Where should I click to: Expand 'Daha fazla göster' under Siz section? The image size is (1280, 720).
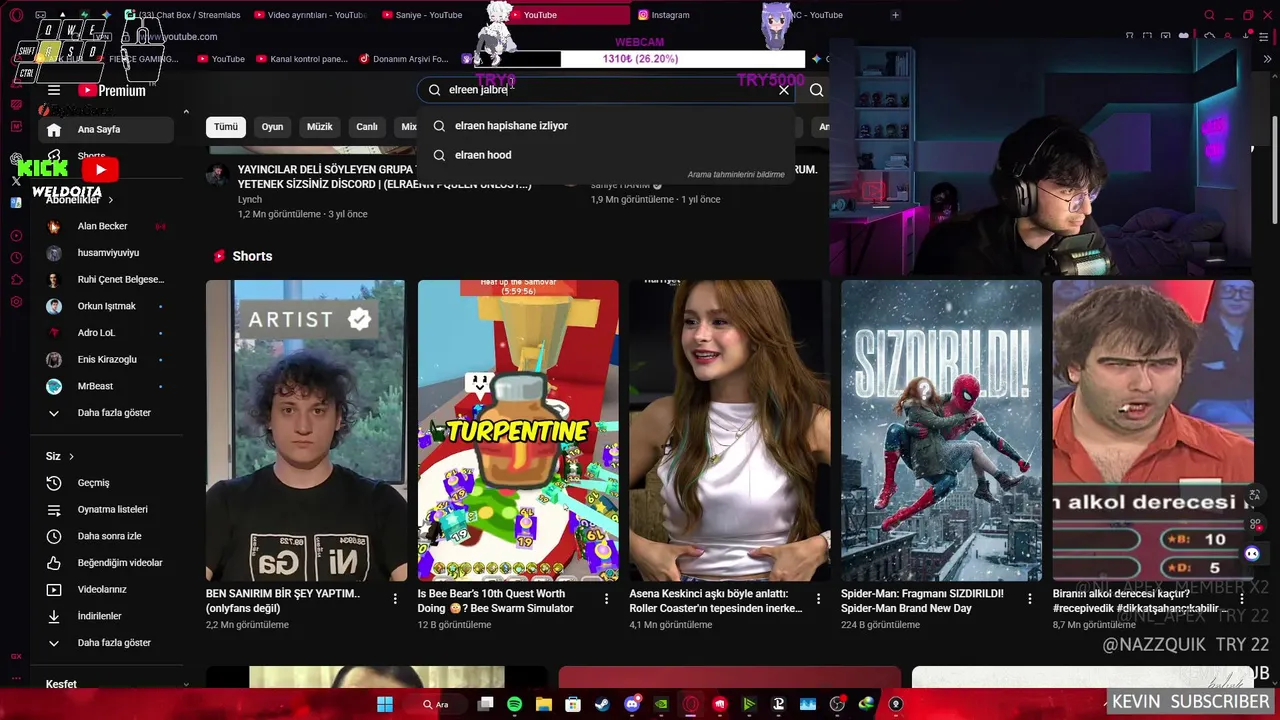[106, 643]
